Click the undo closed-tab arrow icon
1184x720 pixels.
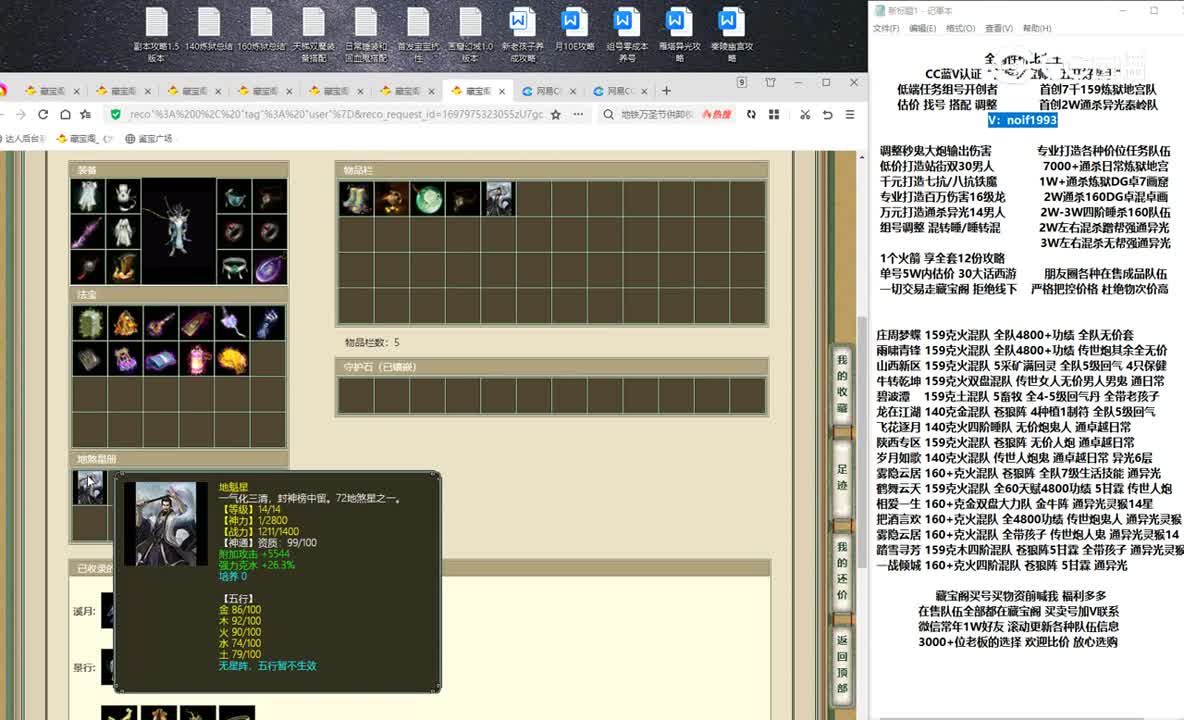[828, 115]
